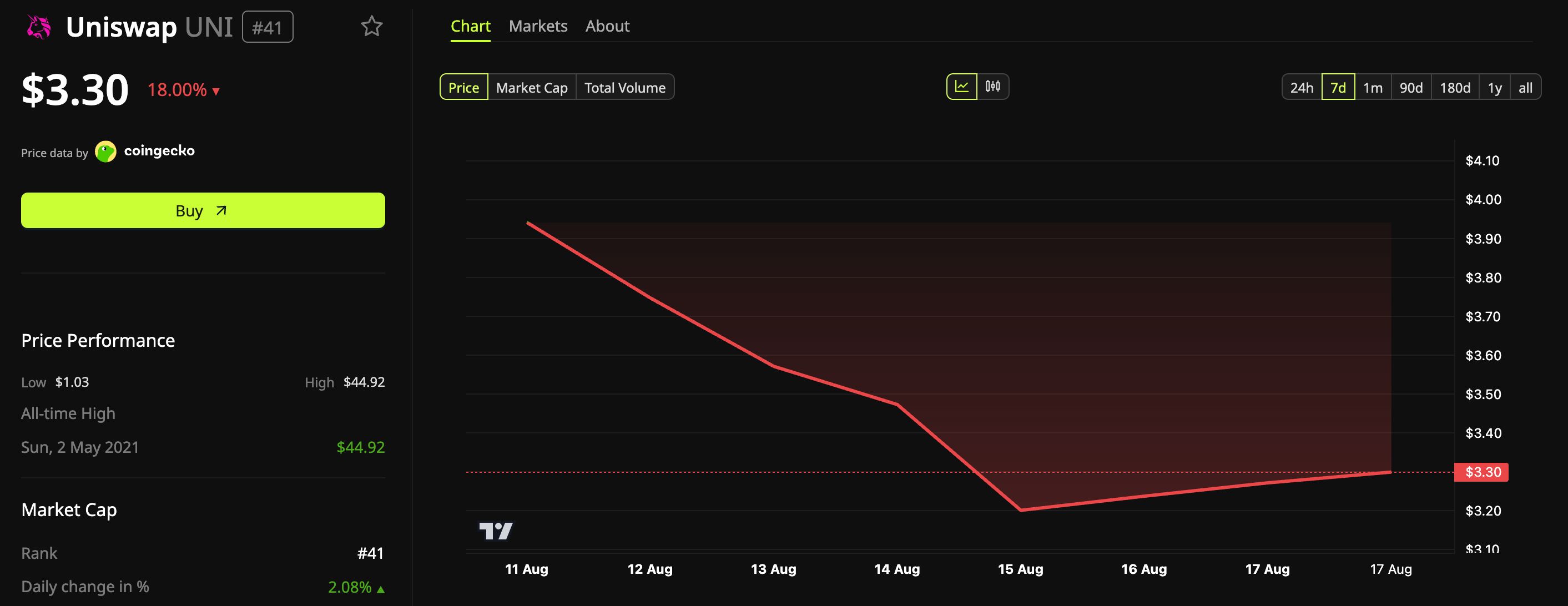This screenshot has height=606, width=1568.
Task: Click the large $3.30 price
Action: [x=75, y=90]
